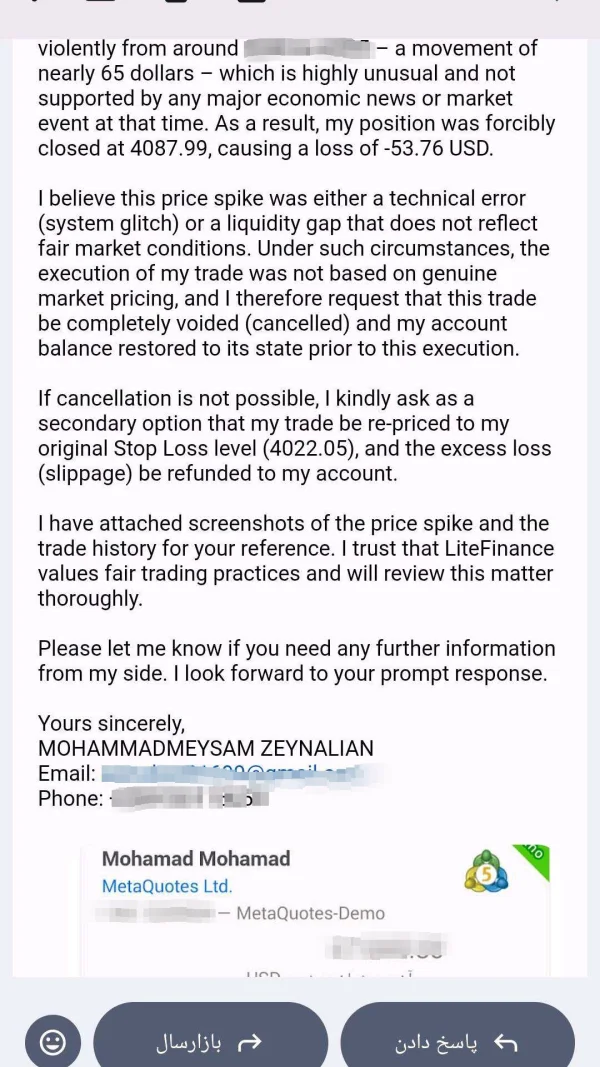This screenshot has width=600, height=1067.
Task: Tap the reply arrow icon
Action: tap(505, 1042)
